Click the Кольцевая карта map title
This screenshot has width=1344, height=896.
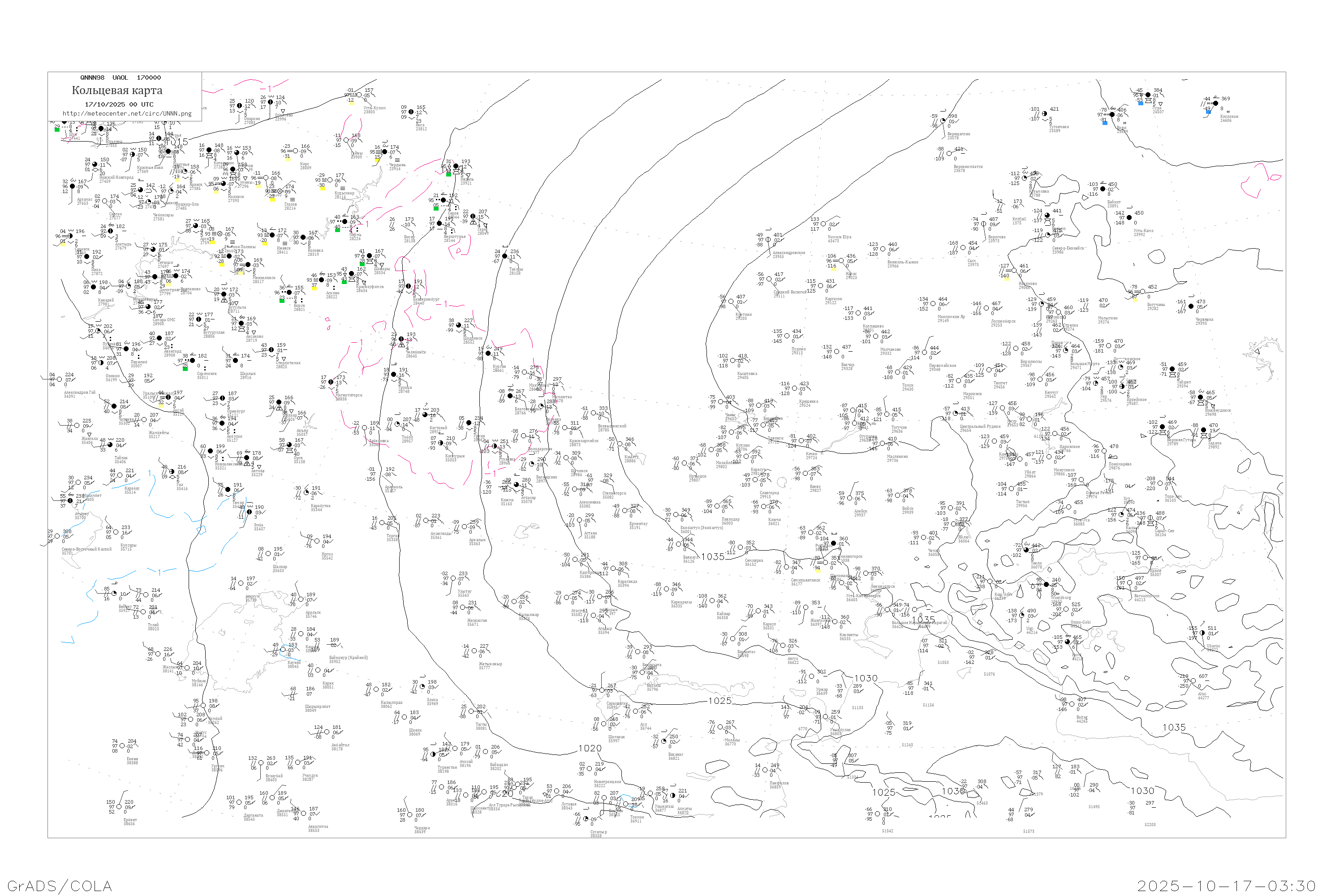click(x=117, y=90)
